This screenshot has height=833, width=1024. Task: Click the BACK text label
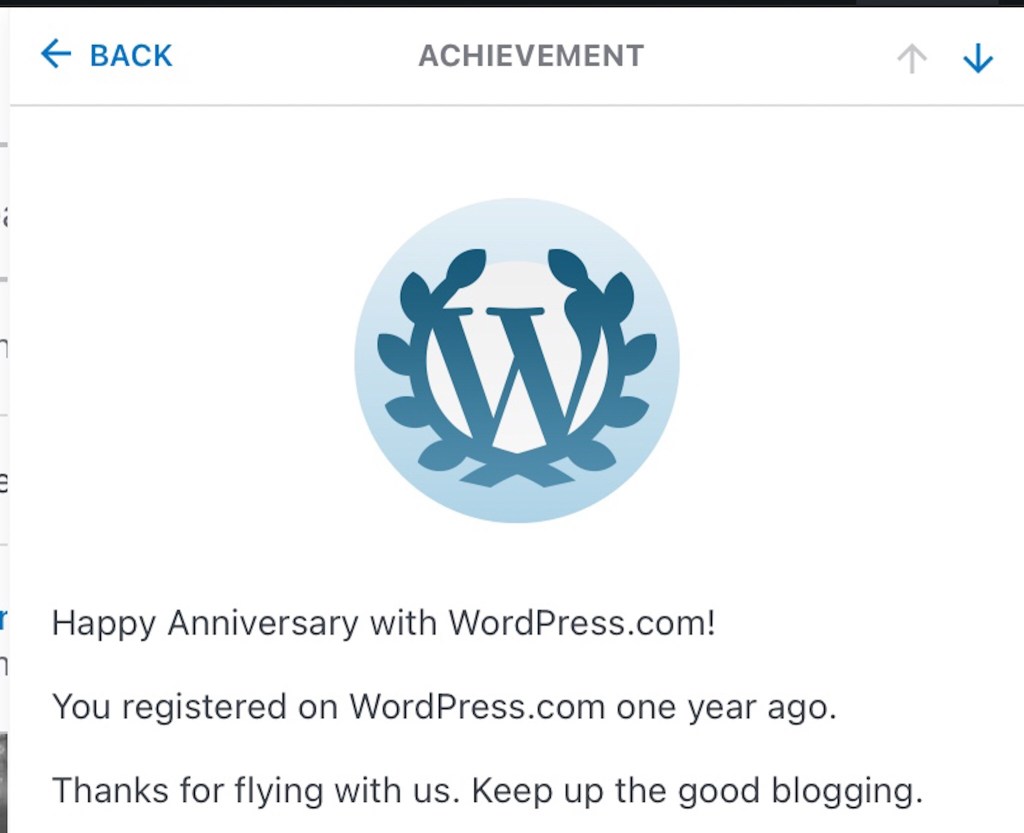[x=131, y=56]
